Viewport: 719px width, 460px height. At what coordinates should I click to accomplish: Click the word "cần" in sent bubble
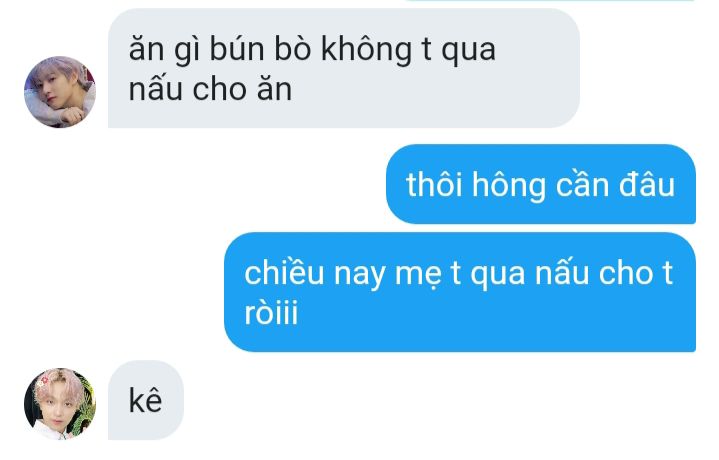582,184
